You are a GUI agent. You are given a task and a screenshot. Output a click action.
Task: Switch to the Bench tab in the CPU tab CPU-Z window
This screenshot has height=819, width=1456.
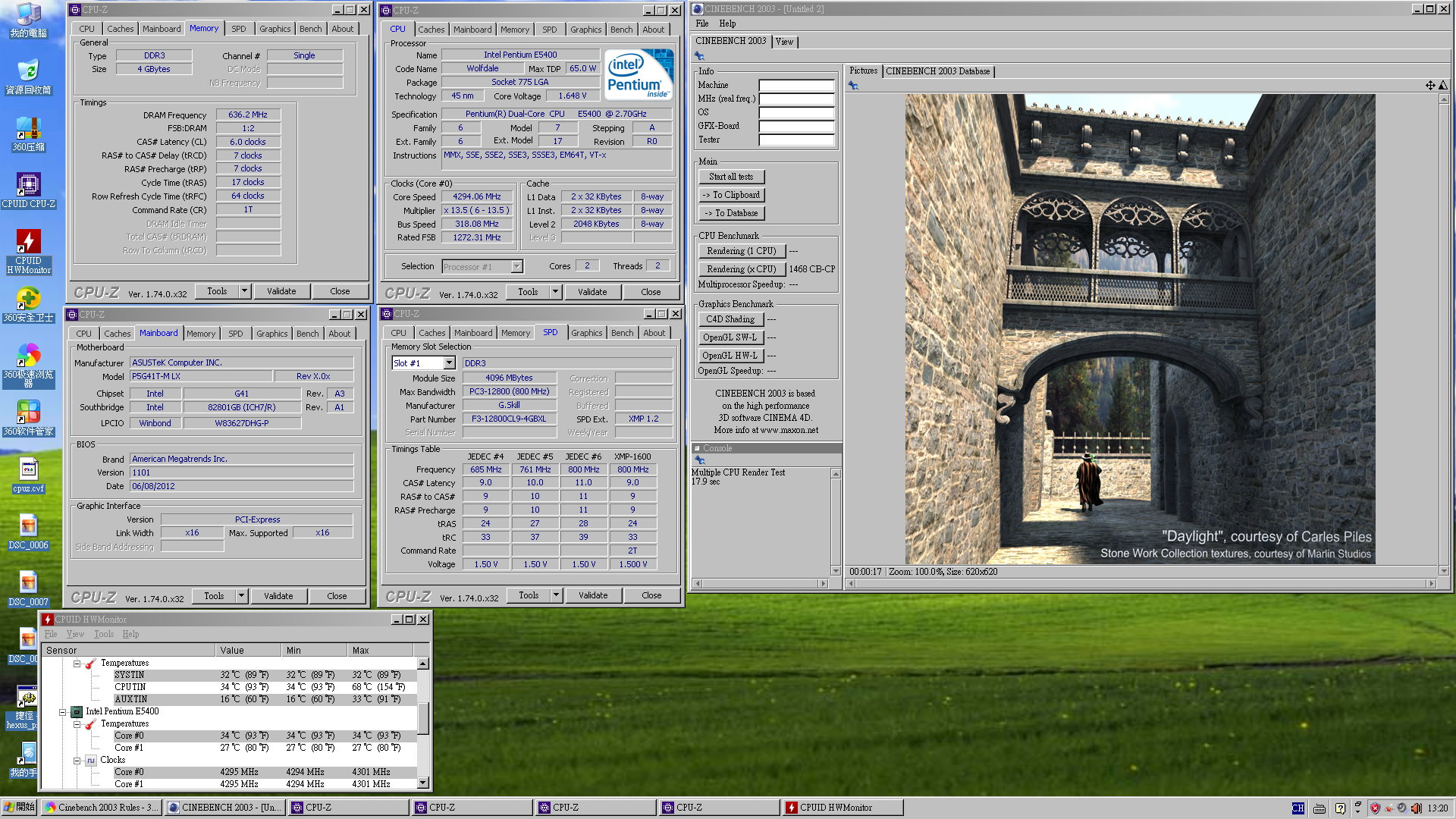click(x=621, y=30)
